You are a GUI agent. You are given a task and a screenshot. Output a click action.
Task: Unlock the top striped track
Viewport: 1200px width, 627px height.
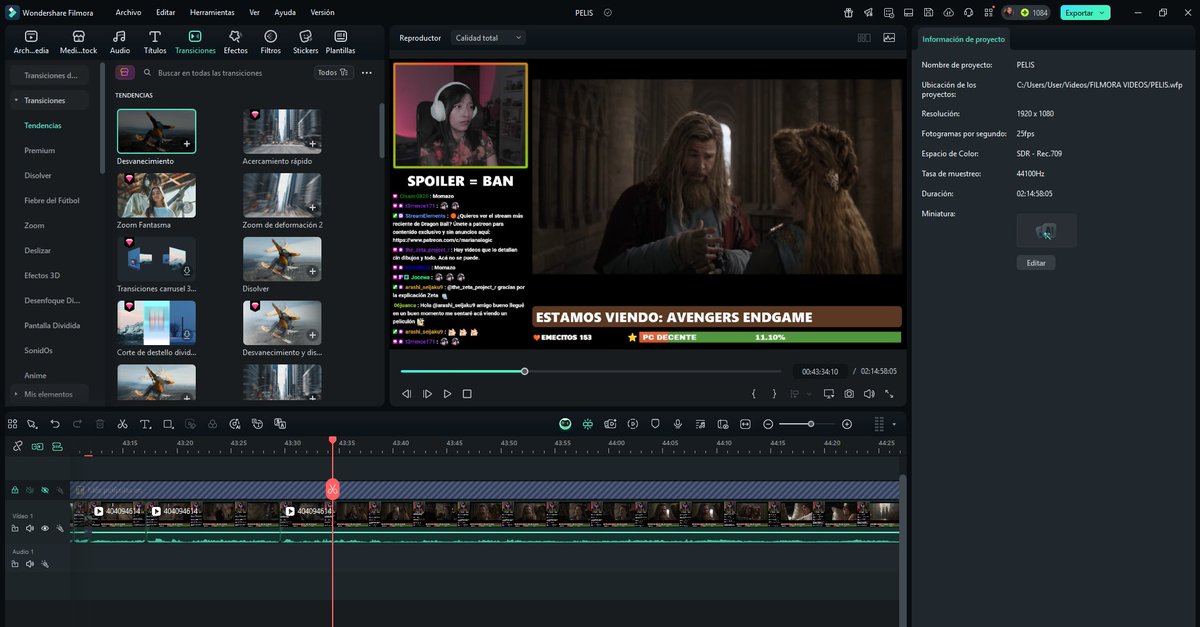point(15,490)
